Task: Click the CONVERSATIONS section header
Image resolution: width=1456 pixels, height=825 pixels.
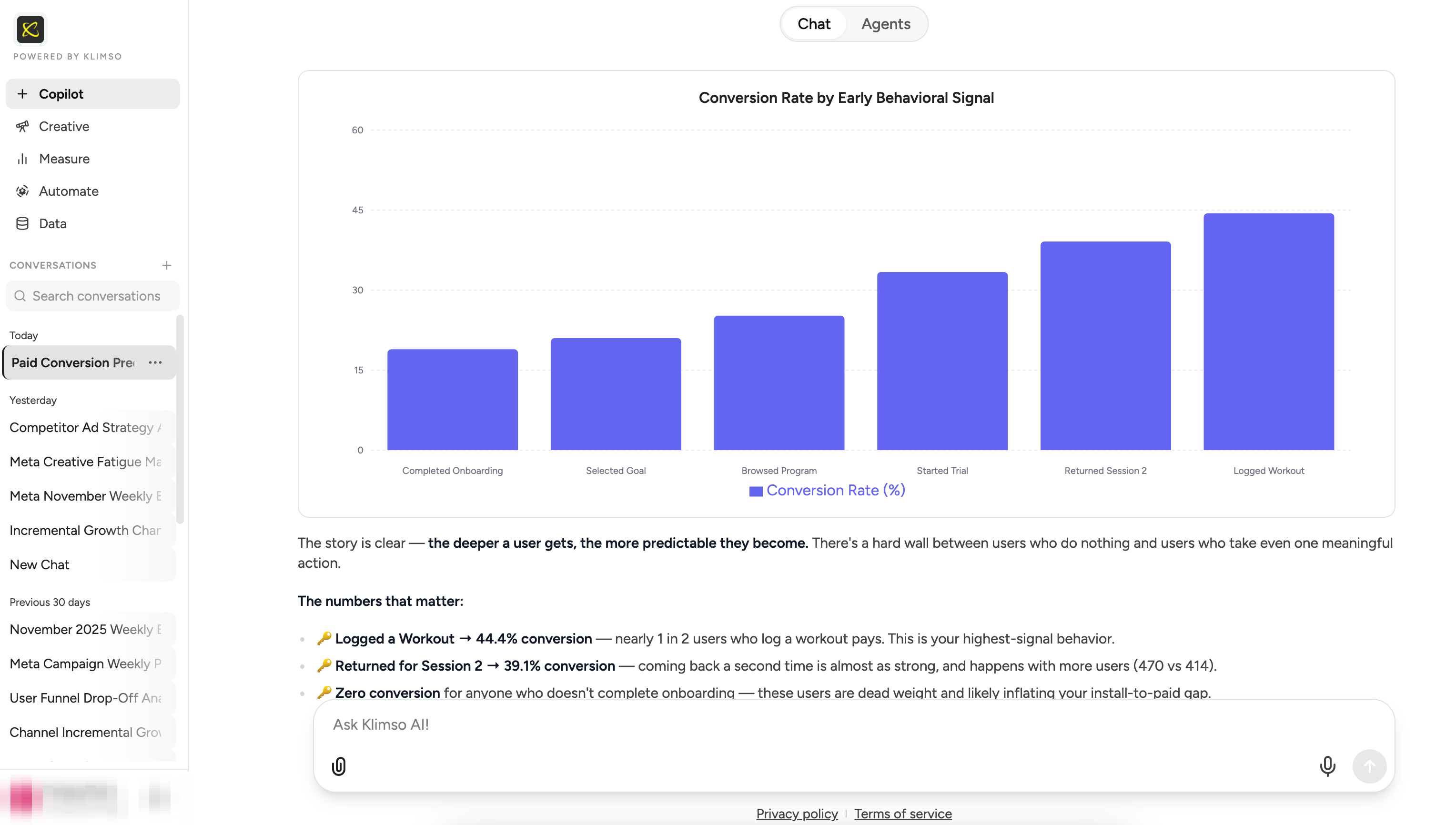Action: (x=53, y=265)
